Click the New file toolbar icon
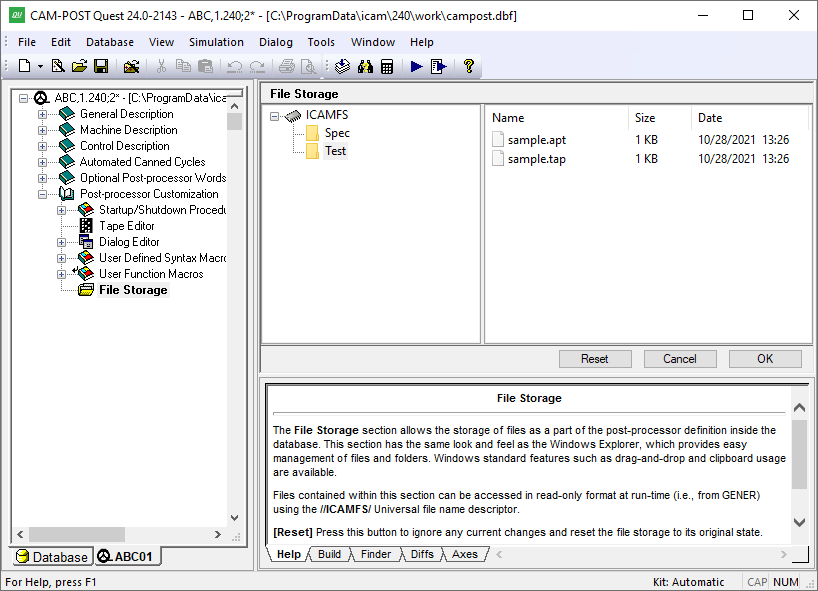 [x=24, y=66]
